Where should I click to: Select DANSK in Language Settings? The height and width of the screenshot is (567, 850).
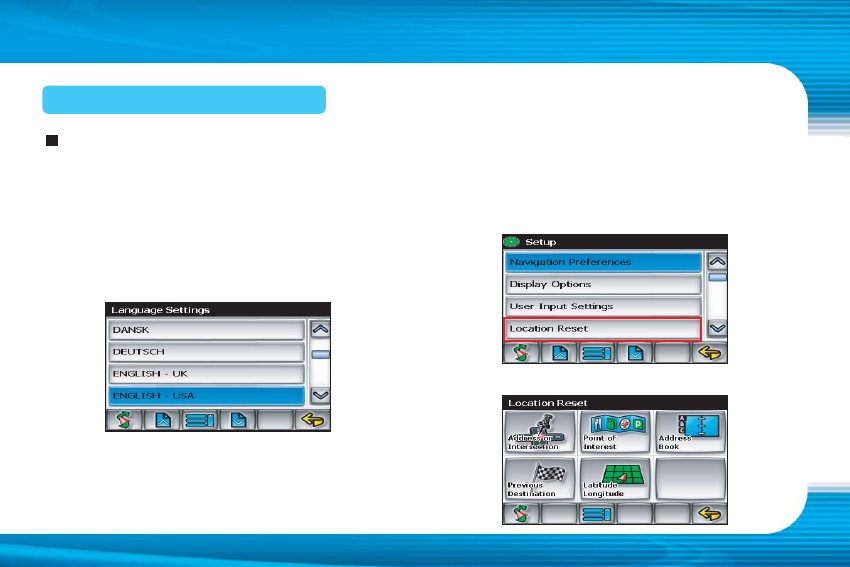(x=207, y=330)
